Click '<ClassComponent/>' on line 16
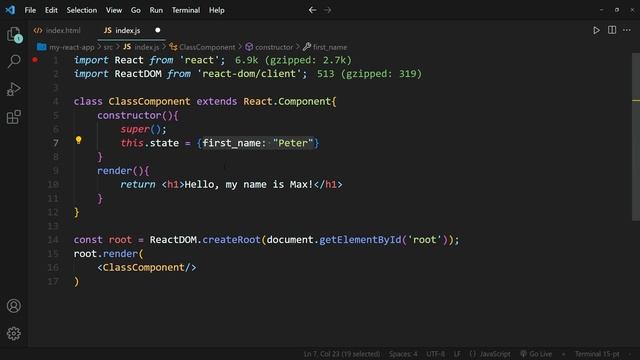Screen dimensions: 640x360 coord(147,268)
